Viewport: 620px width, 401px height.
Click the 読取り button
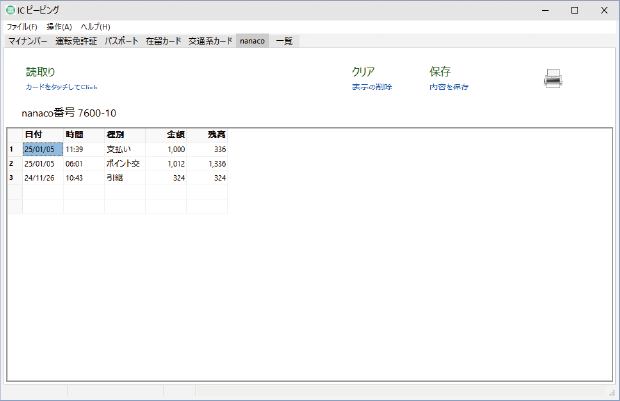[40, 72]
